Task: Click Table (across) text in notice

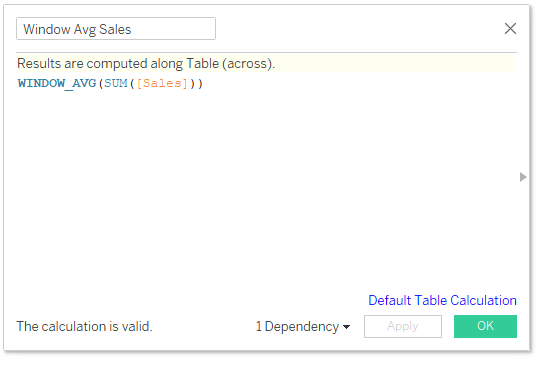Action: click(229, 64)
